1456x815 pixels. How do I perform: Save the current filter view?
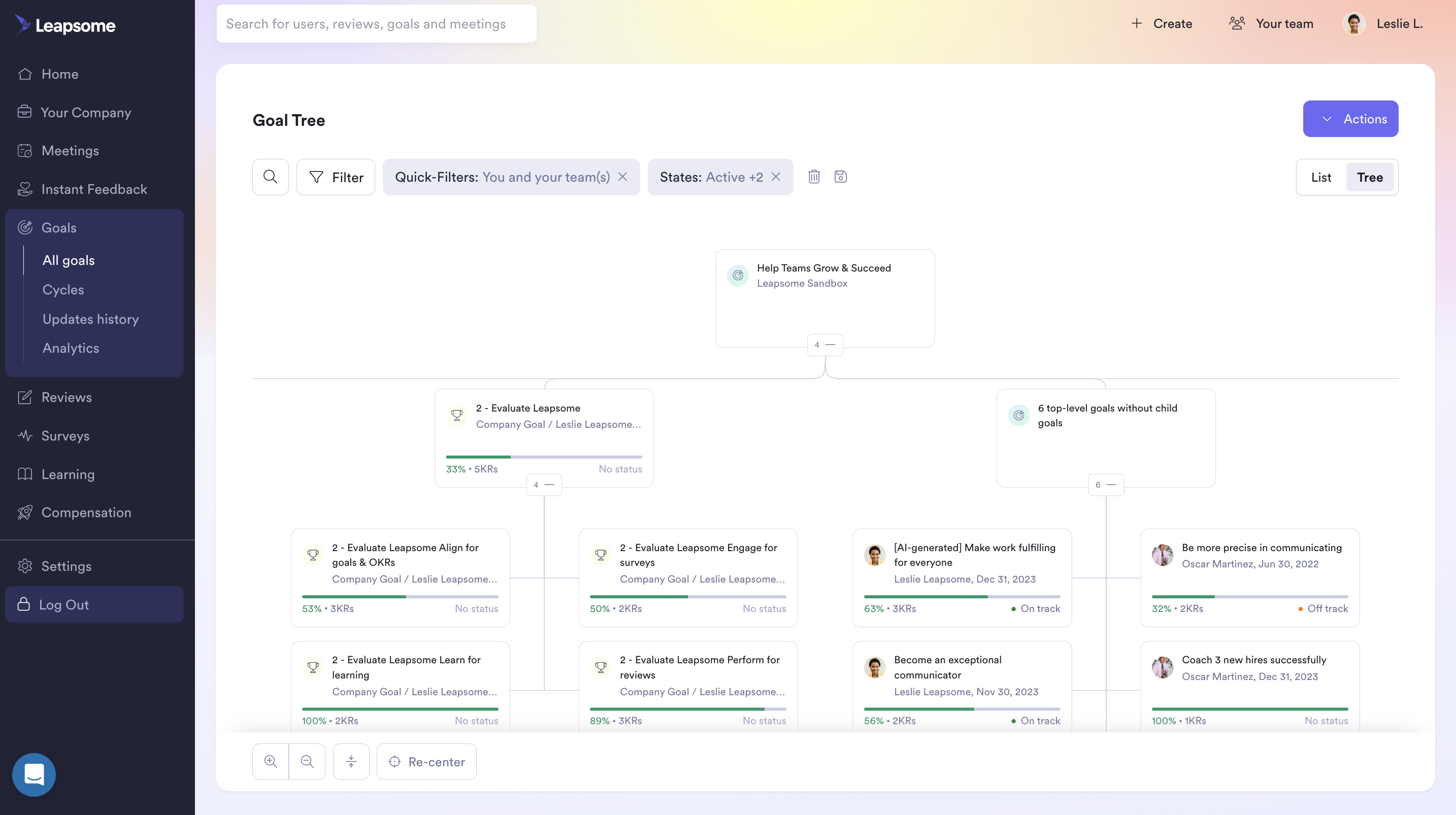(841, 177)
